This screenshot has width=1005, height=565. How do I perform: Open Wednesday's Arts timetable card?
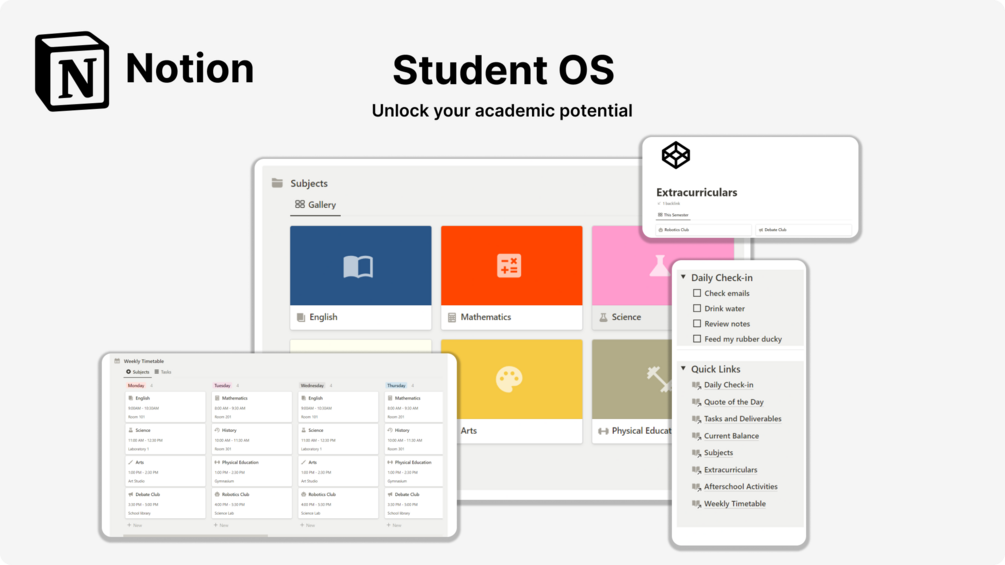click(x=338, y=471)
